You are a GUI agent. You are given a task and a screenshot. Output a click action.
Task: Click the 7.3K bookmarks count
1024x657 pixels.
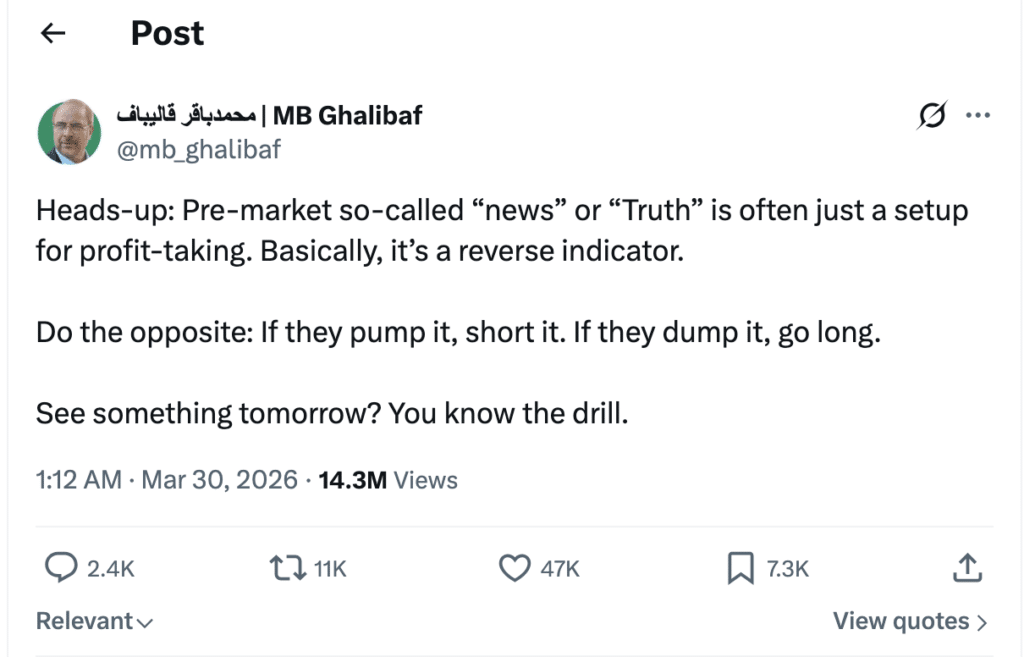[x=787, y=569]
